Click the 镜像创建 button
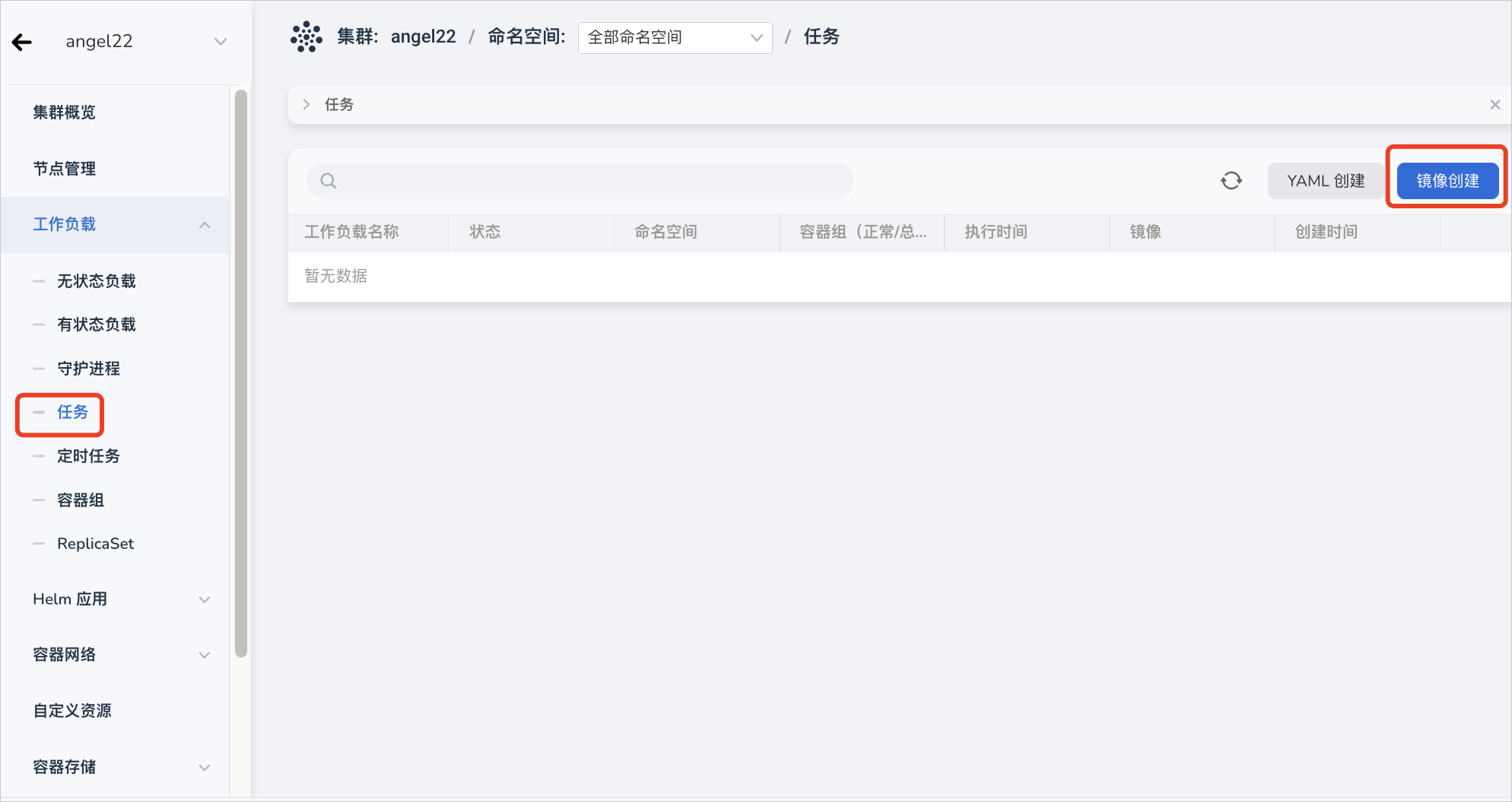 (1447, 181)
